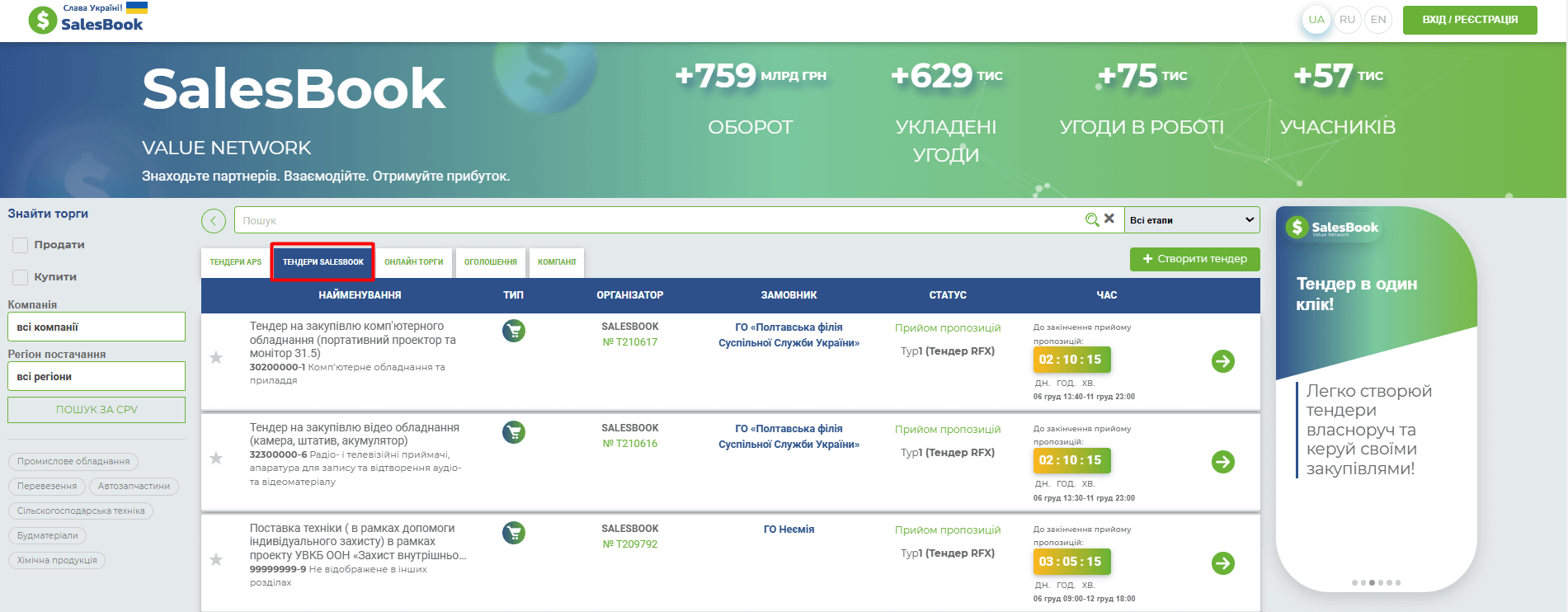Viewport: 1568px width, 612px height.
Task: Open Полтавська філія link in T210617 row
Action: 789,335
